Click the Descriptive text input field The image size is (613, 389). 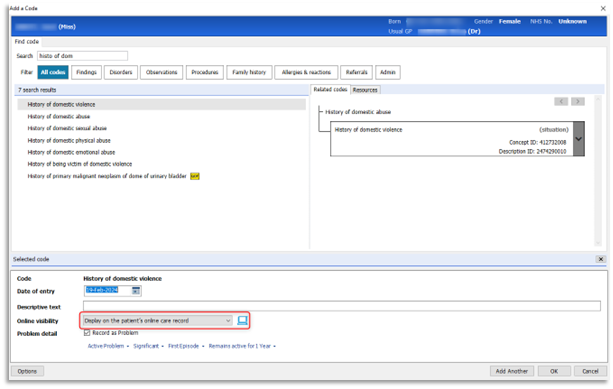(342, 306)
